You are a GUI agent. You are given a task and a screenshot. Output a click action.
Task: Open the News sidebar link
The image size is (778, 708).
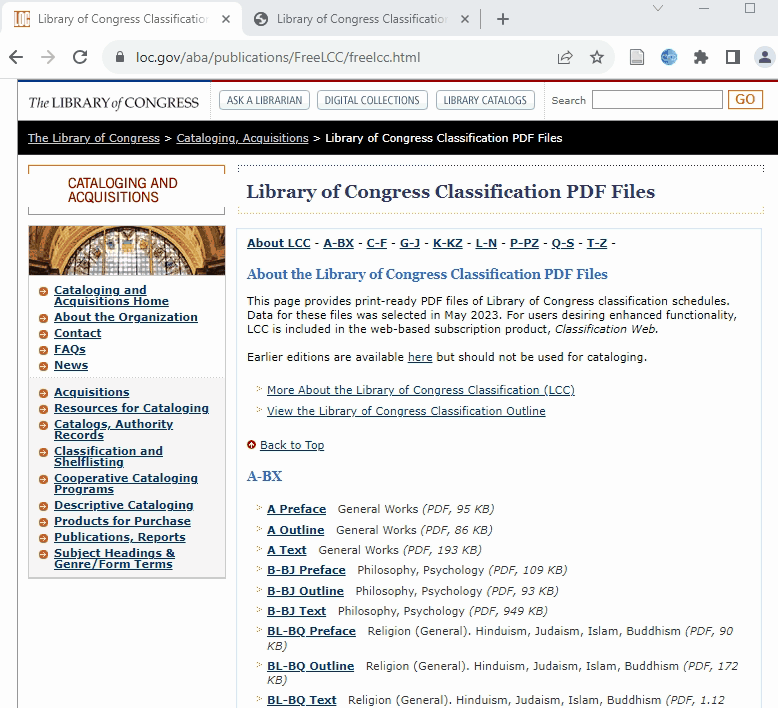pos(71,365)
